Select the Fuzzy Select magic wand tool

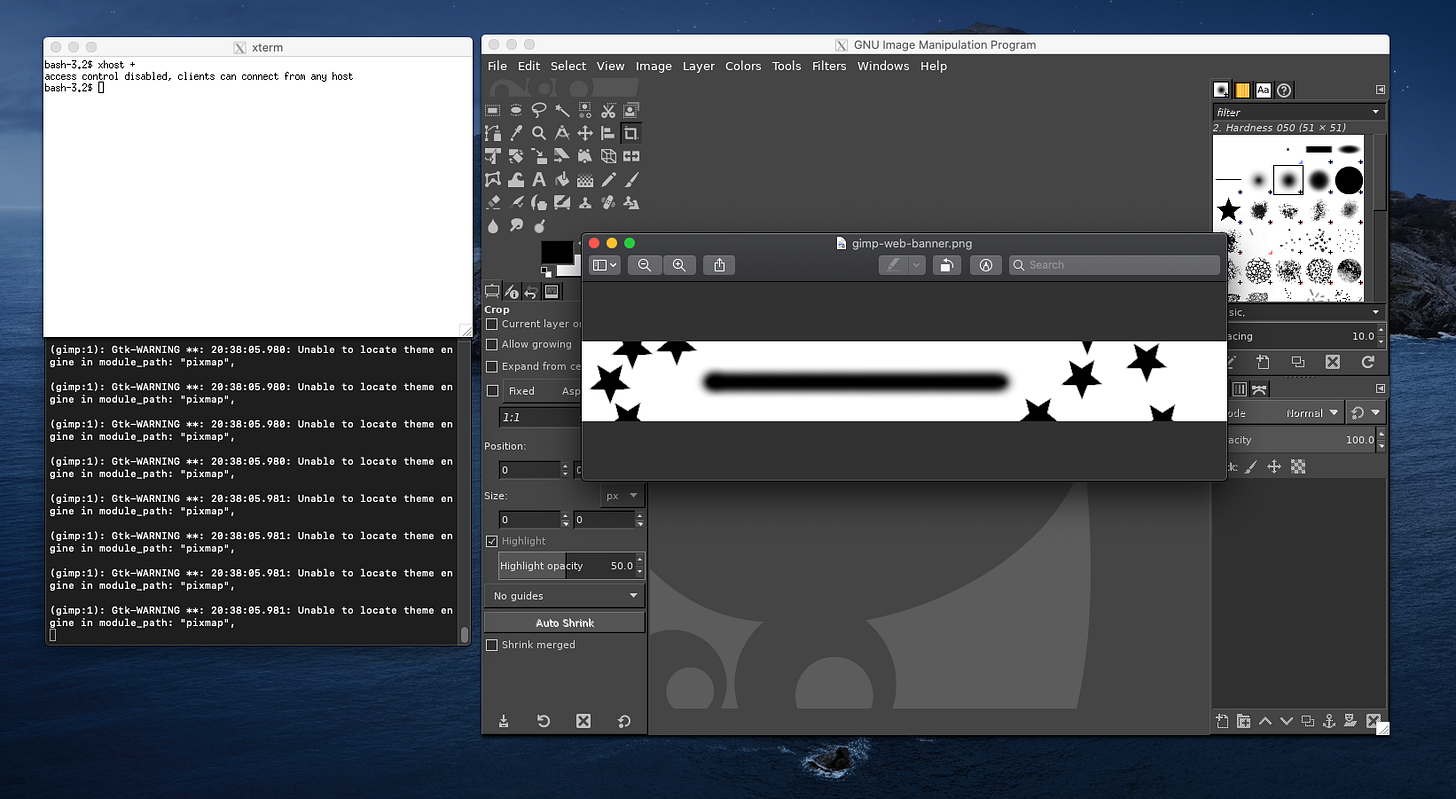(562, 110)
